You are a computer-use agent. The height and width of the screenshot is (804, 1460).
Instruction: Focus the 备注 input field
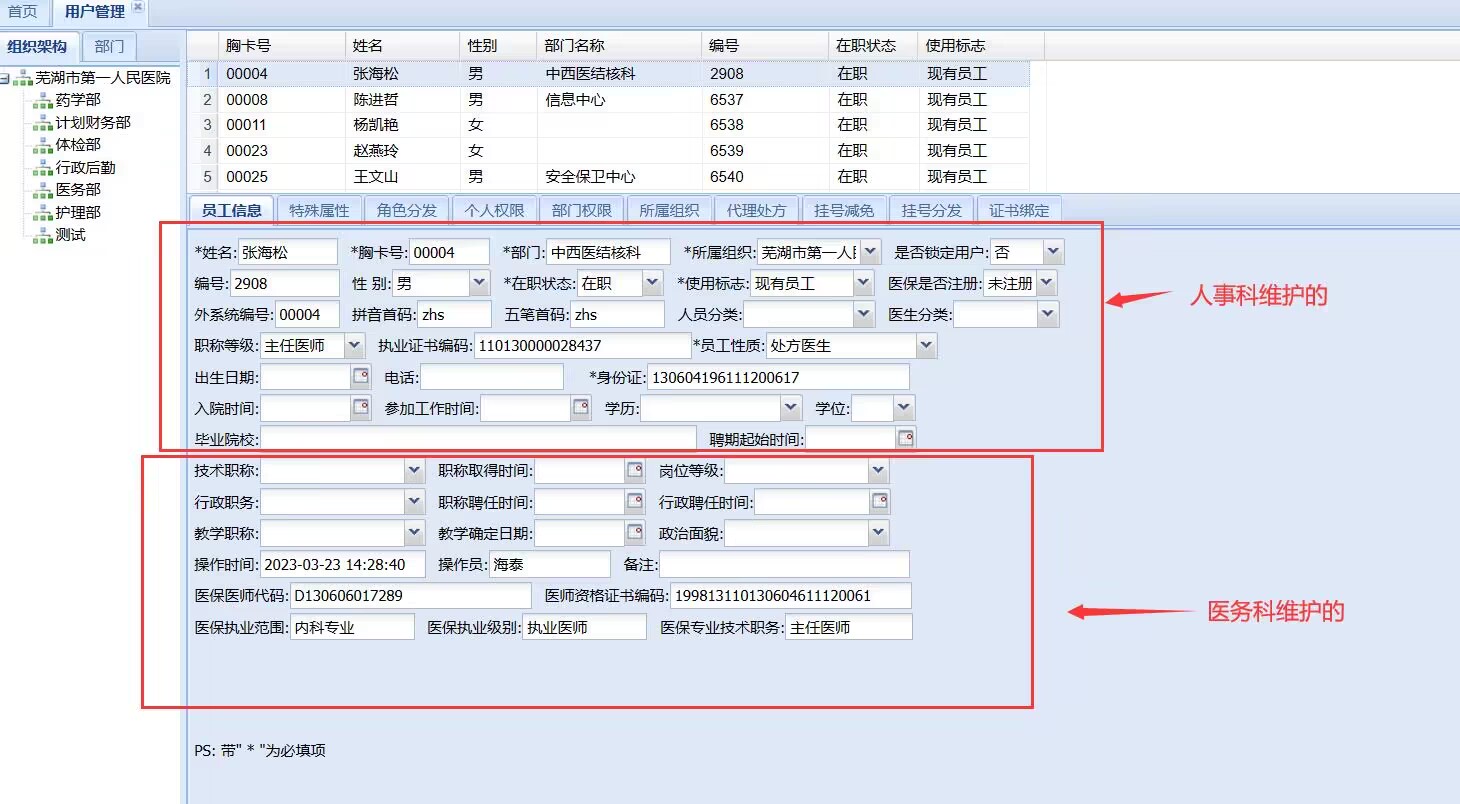coord(784,564)
